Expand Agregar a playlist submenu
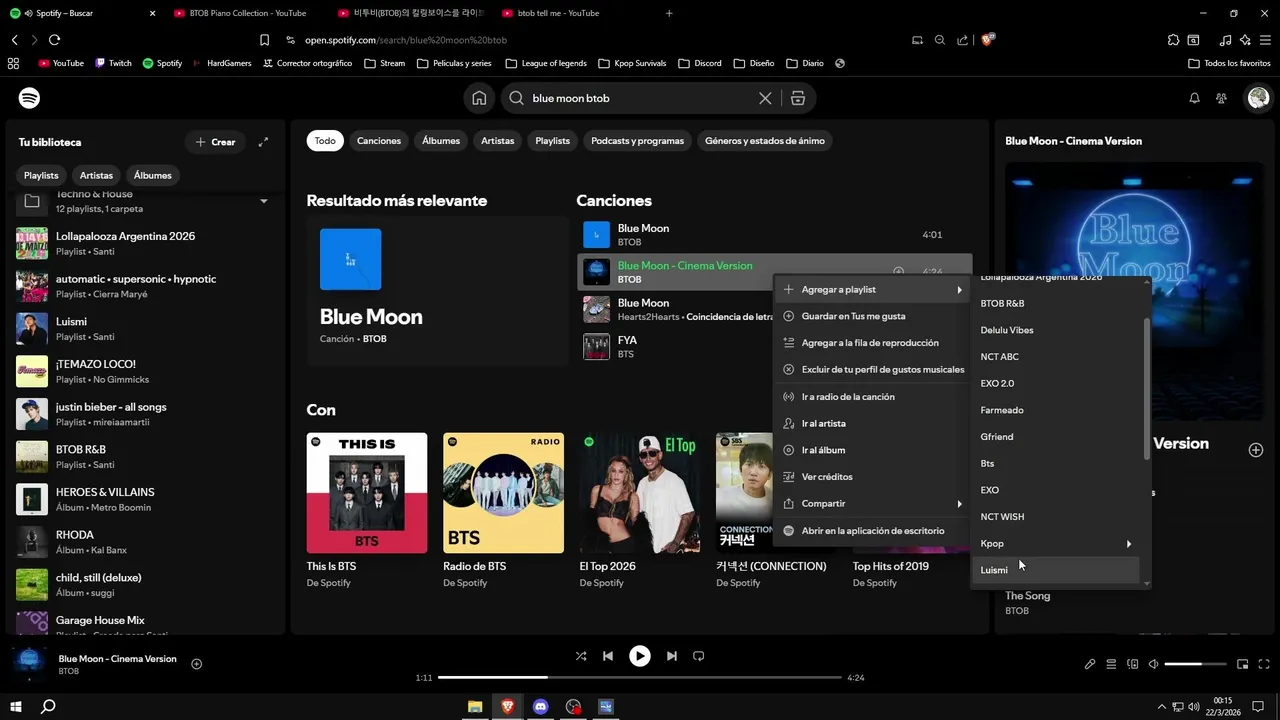The width and height of the screenshot is (1280, 720). (873, 289)
